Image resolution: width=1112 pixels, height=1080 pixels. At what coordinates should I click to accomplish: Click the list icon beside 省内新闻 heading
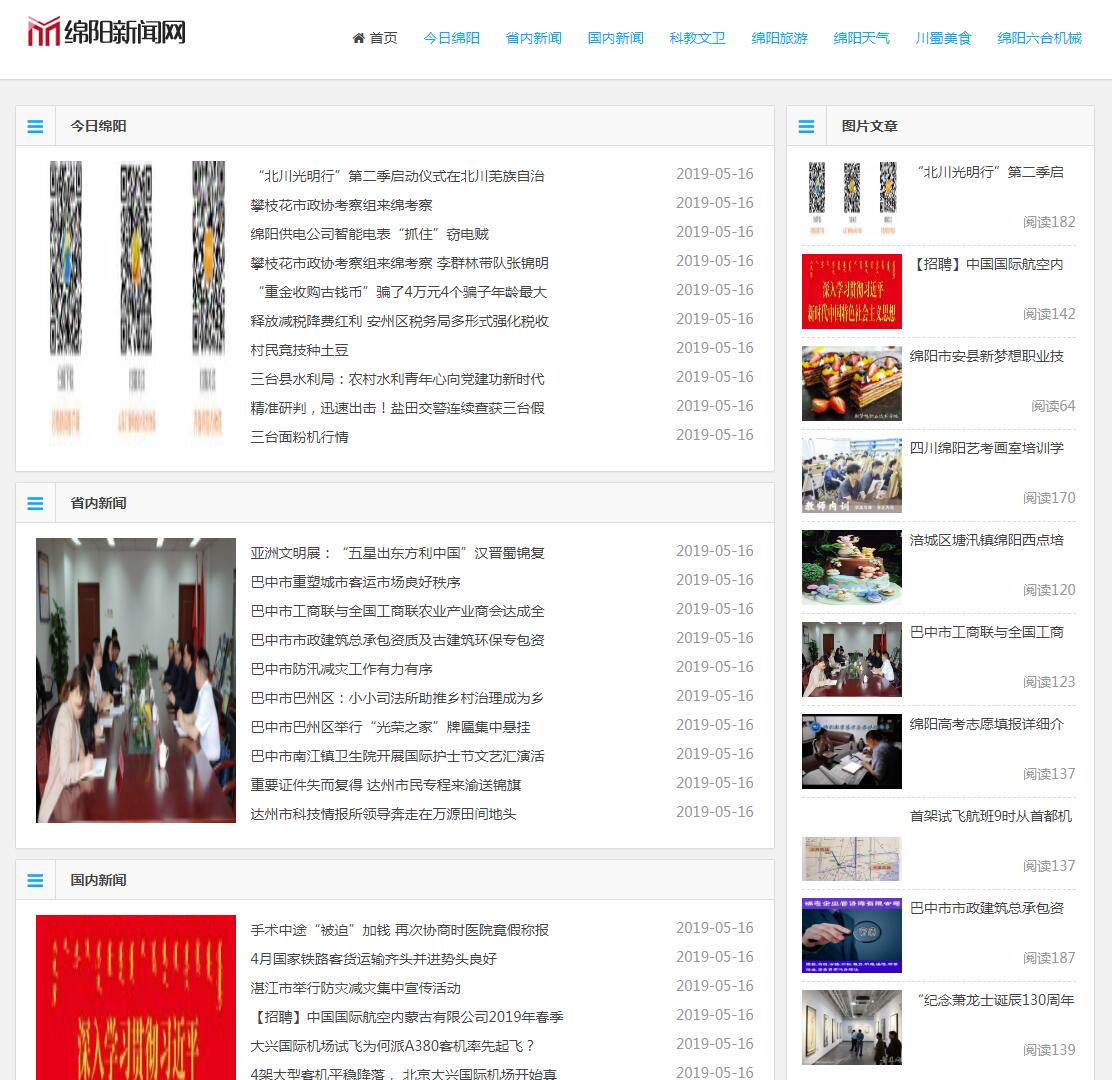click(x=35, y=503)
